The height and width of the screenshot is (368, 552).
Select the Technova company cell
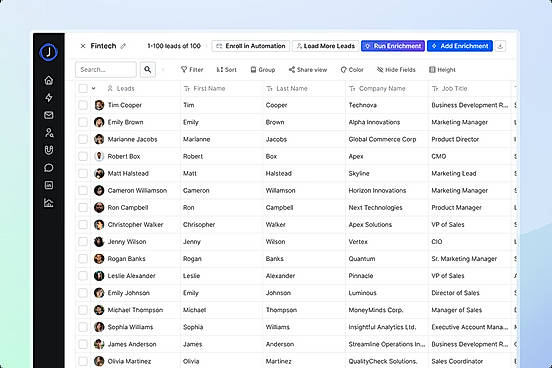click(387, 105)
